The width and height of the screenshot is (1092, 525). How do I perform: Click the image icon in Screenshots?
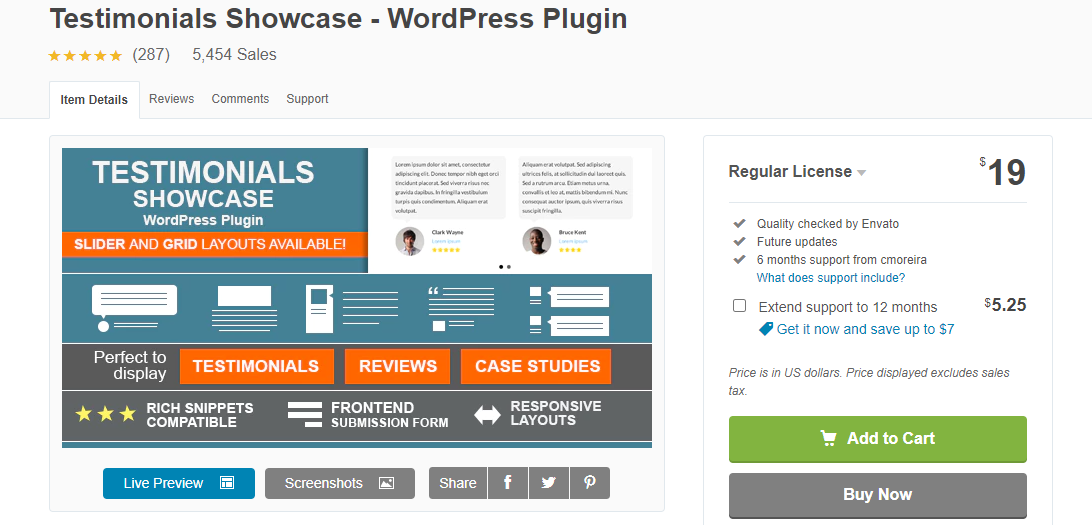[387, 483]
